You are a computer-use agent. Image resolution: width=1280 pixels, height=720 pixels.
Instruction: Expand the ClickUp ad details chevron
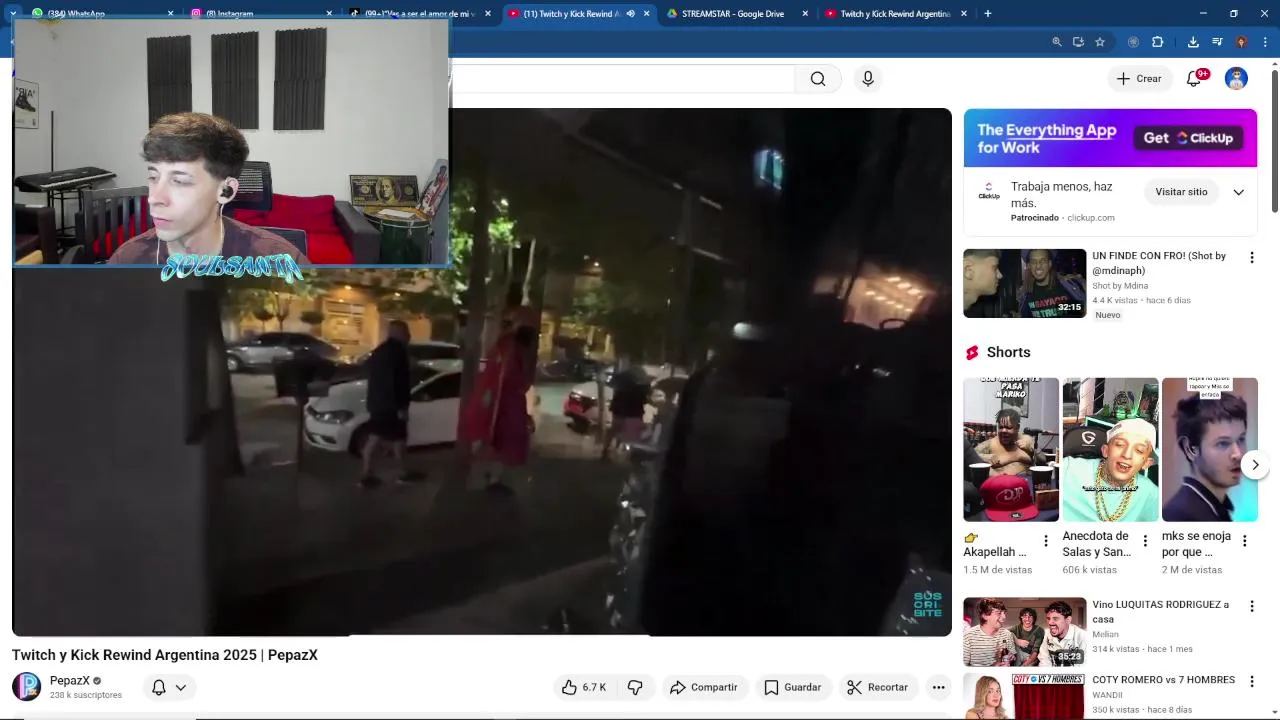point(1238,192)
